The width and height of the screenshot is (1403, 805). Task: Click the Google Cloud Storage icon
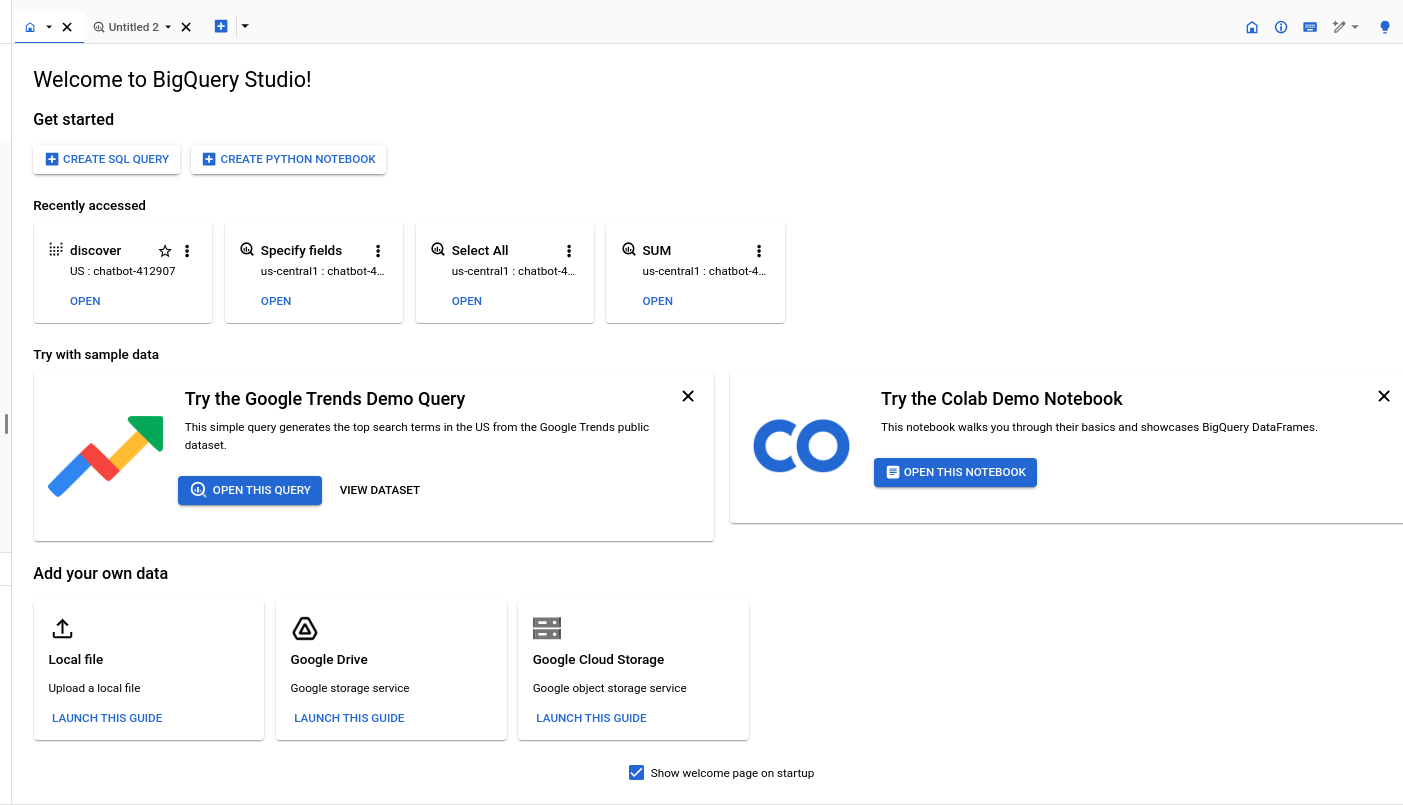[x=547, y=628]
